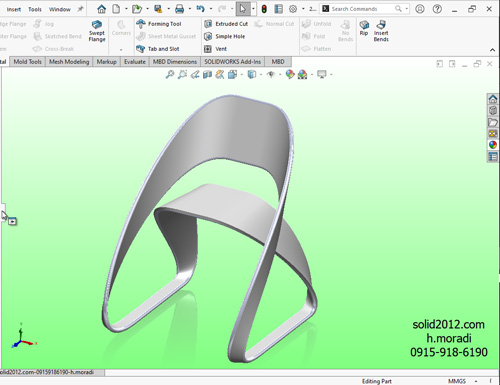
Task: Click Edit Appearance color ball icon
Action: coord(290,74)
